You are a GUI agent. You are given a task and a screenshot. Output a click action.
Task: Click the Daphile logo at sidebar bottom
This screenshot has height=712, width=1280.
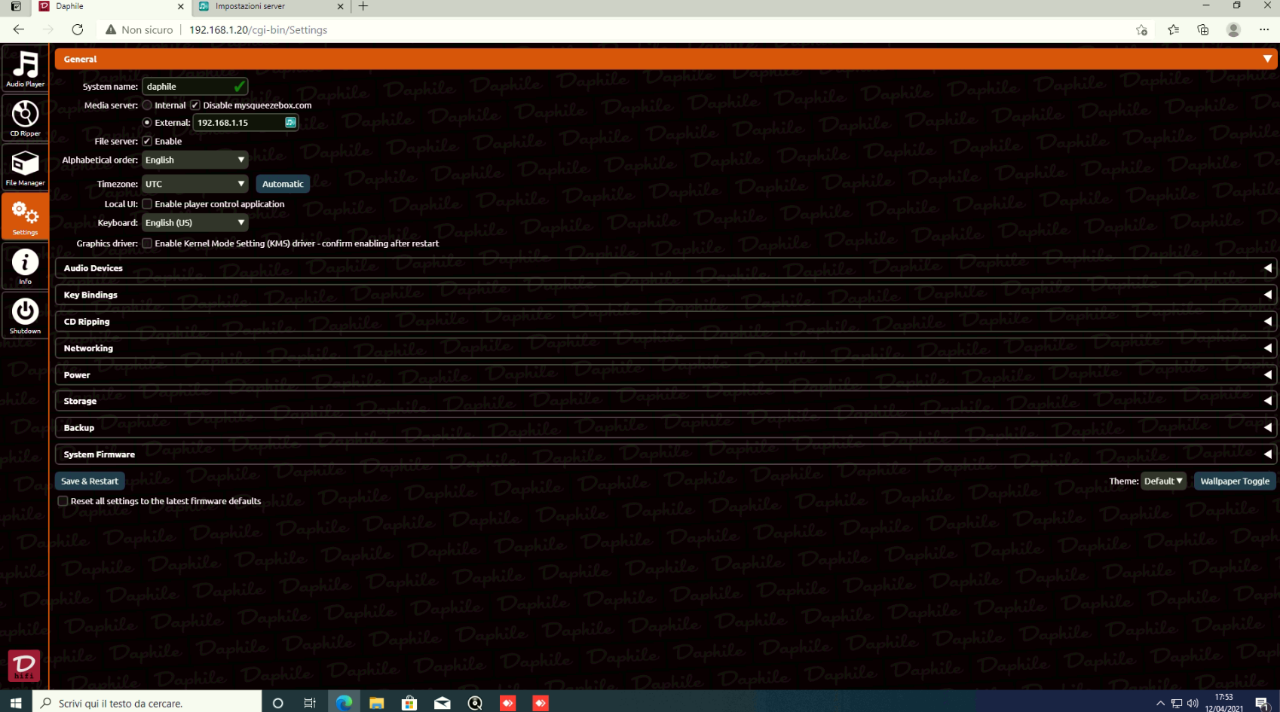pyautogui.click(x=24, y=667)
